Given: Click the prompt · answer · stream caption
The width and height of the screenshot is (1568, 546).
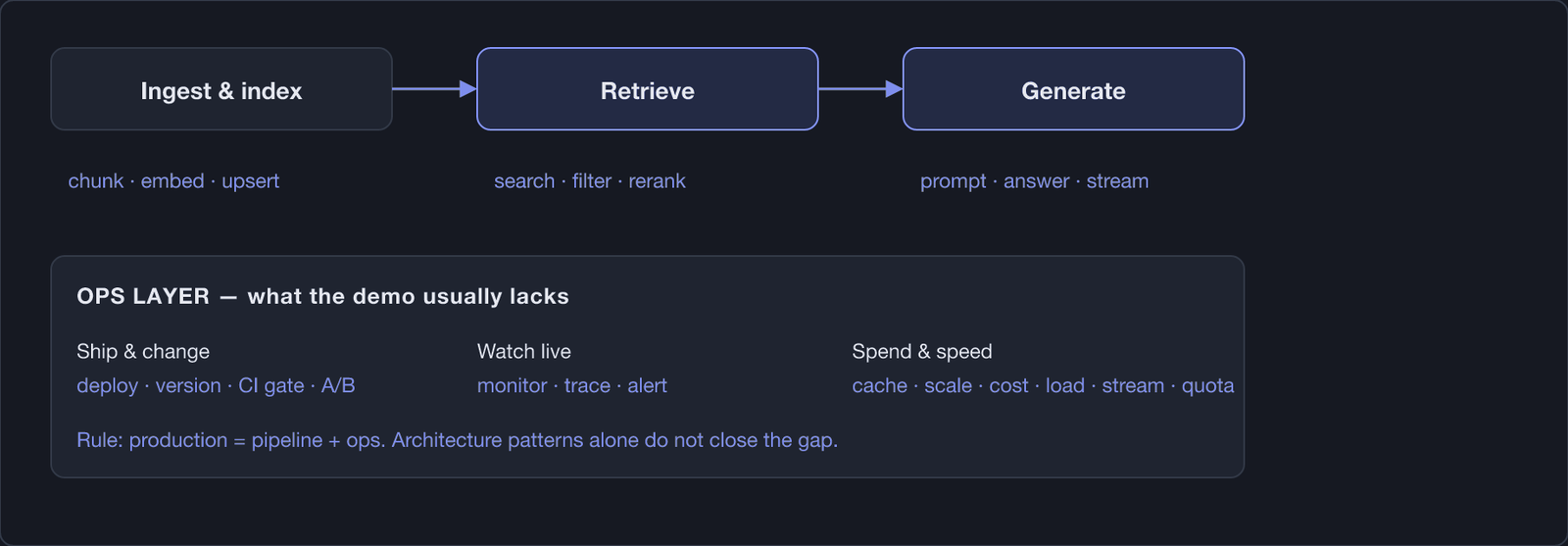Looking at the screenshot, I should pyautogui.click(x=1034, y=181).
